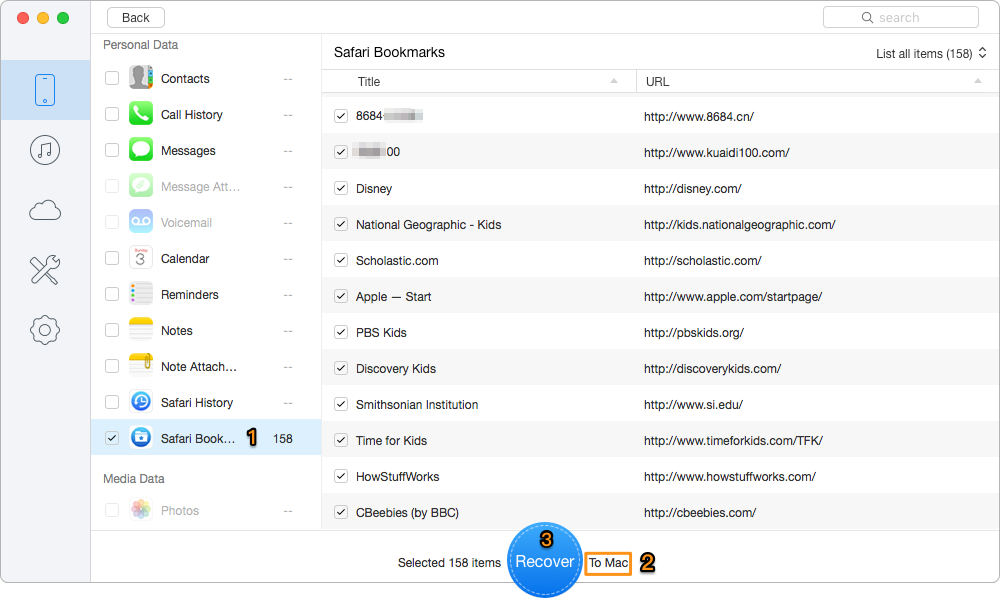Select the National Geographic - Kids row title
Image resolution: width=1000 pixels, height=608 pixels.
click(429, 225)
